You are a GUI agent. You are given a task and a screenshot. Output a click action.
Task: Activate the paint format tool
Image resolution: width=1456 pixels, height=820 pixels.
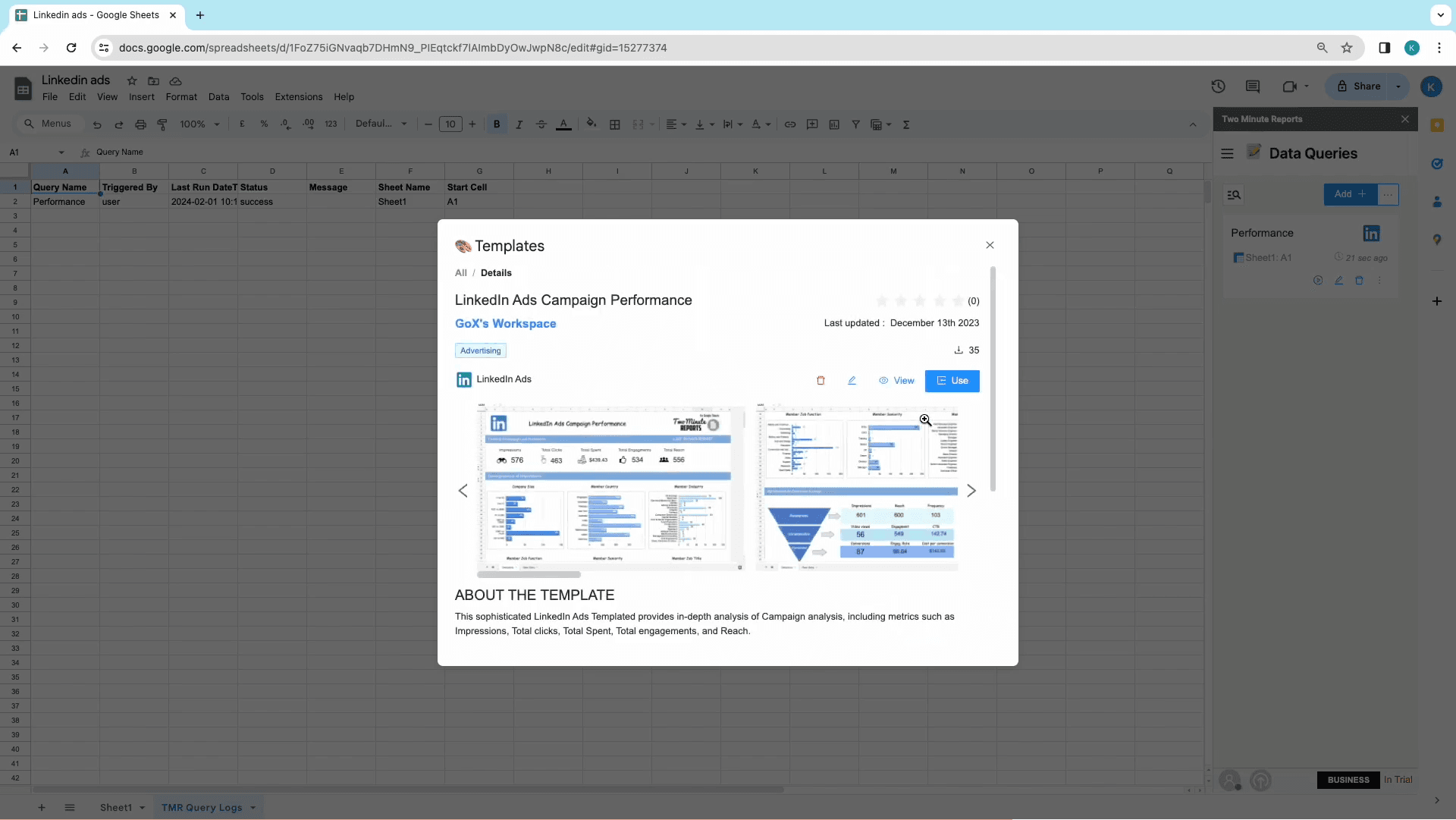[x=162, y=124]
